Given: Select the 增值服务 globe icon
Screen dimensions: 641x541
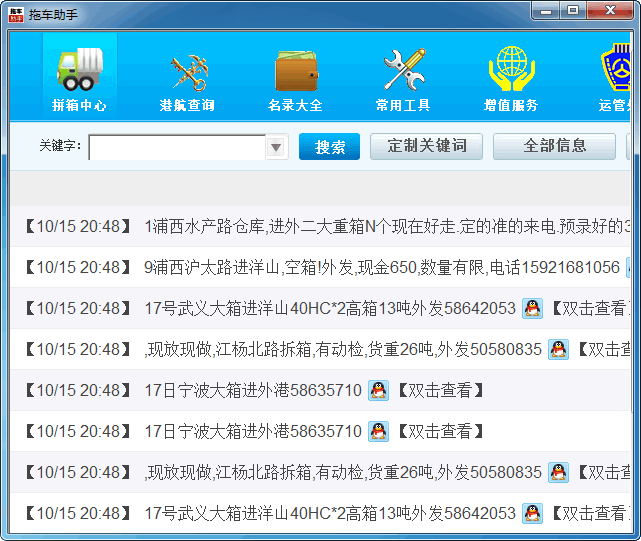Looking at the screenshot, I should coord(511,68).
